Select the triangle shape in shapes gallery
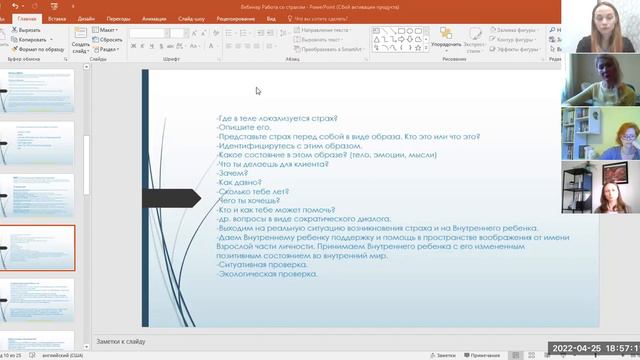Viewport: 640px width, 360px height. tap(376, 40)
